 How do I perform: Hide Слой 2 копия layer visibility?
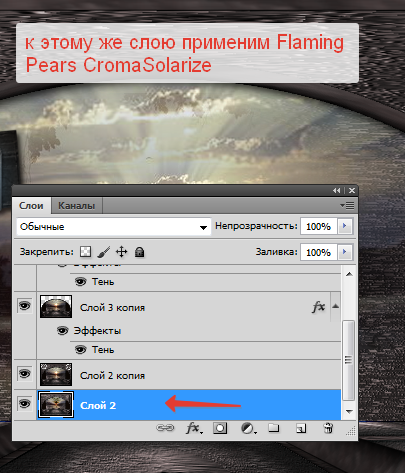coord(25,374)
